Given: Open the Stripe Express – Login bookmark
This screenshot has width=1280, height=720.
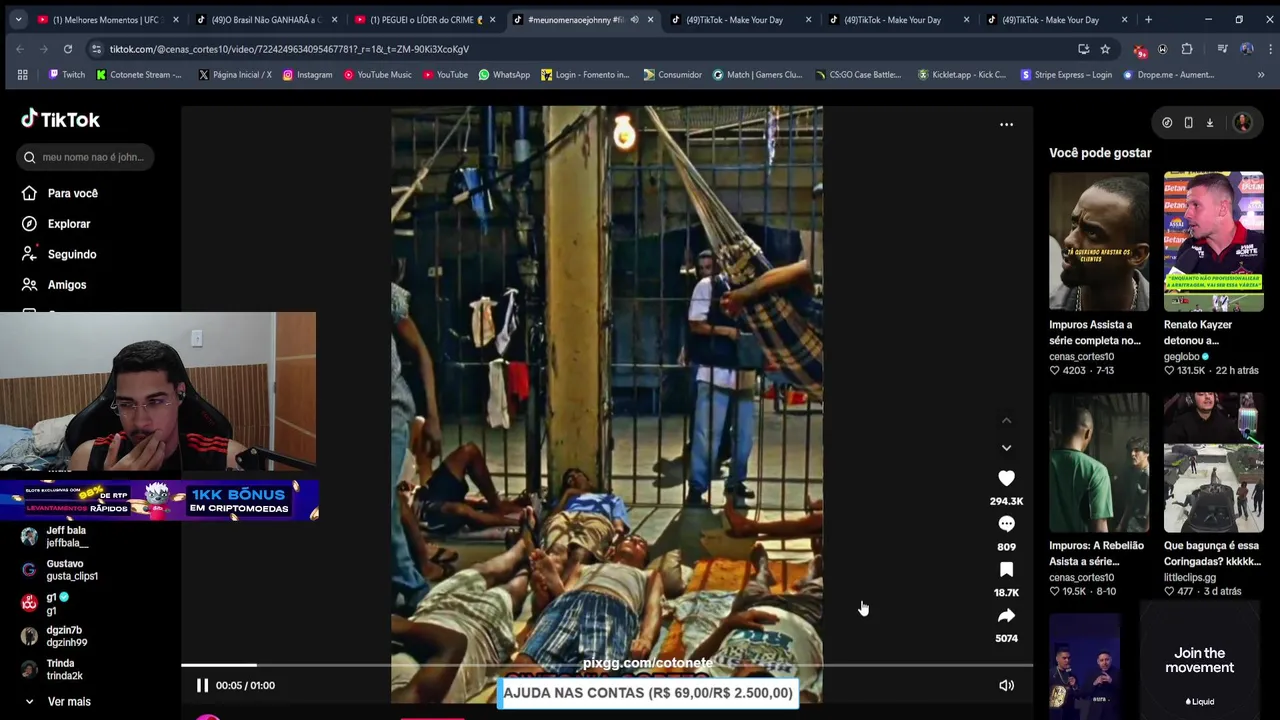Looking at the screenshot, I should tap(1066, 75).
